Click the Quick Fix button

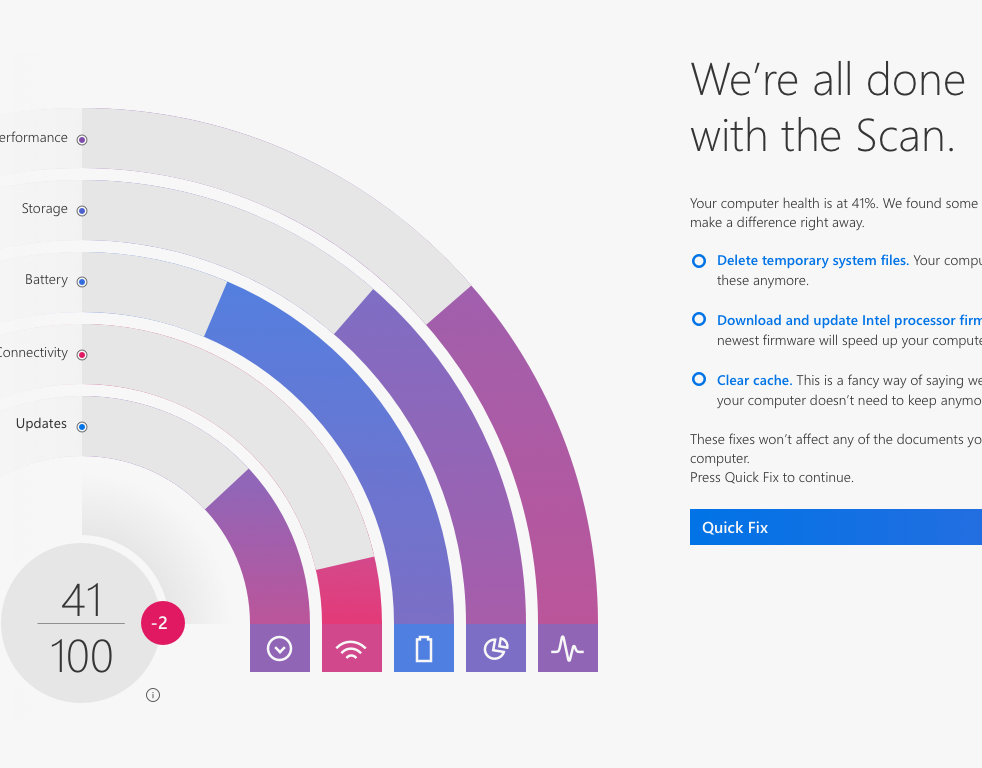[x=835, y=527]
